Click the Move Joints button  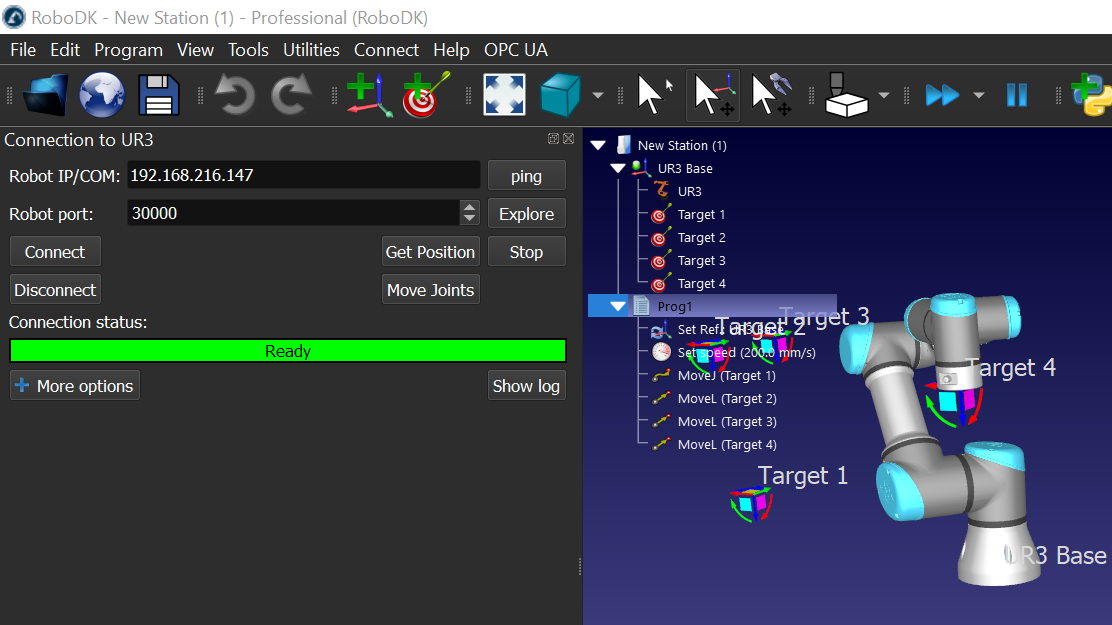(x=430, y=289)
